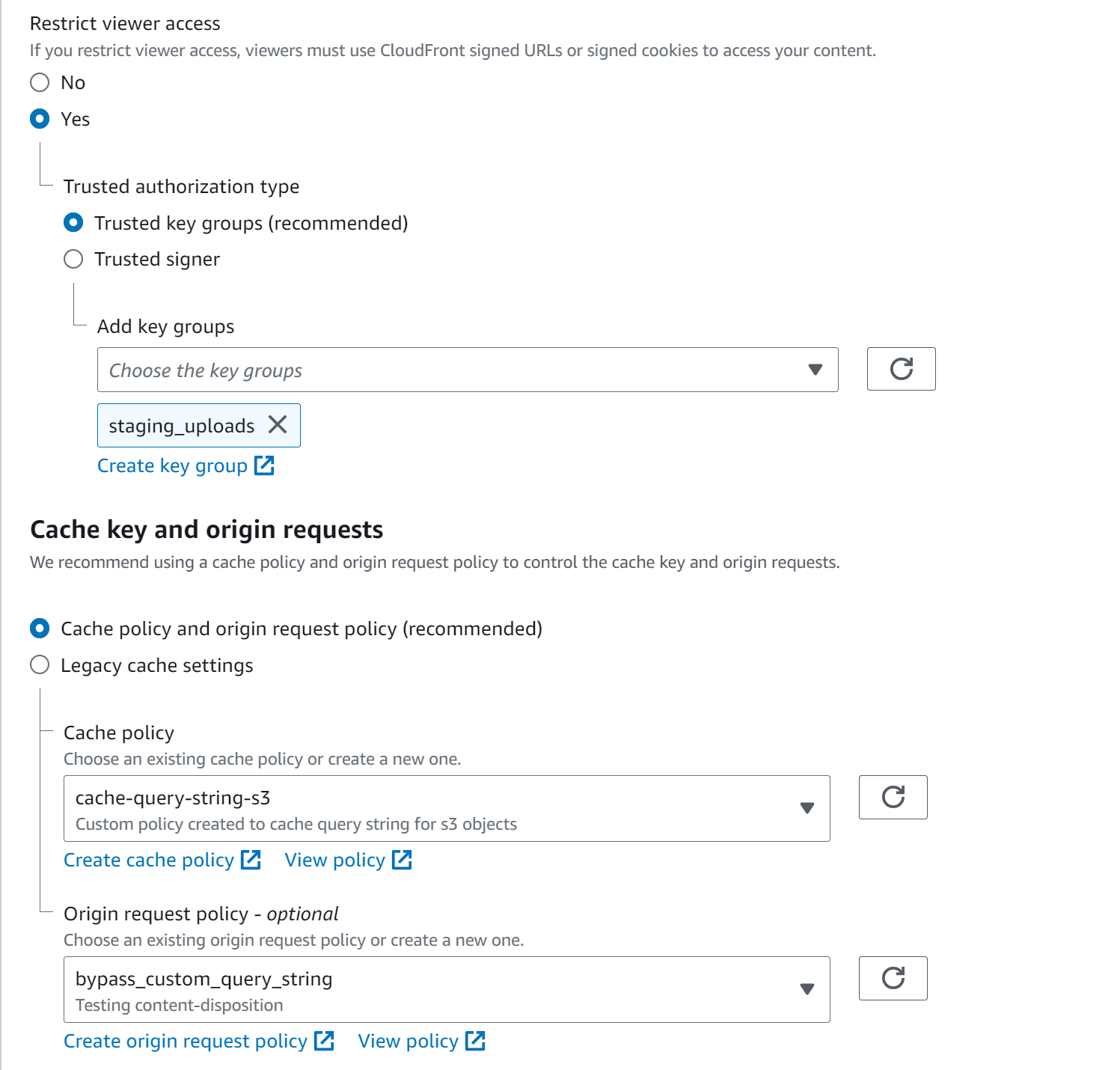Choose Trusted signer authorization type
Viewport: 1120px width, 1070px height.
click(x=73, y=259)
